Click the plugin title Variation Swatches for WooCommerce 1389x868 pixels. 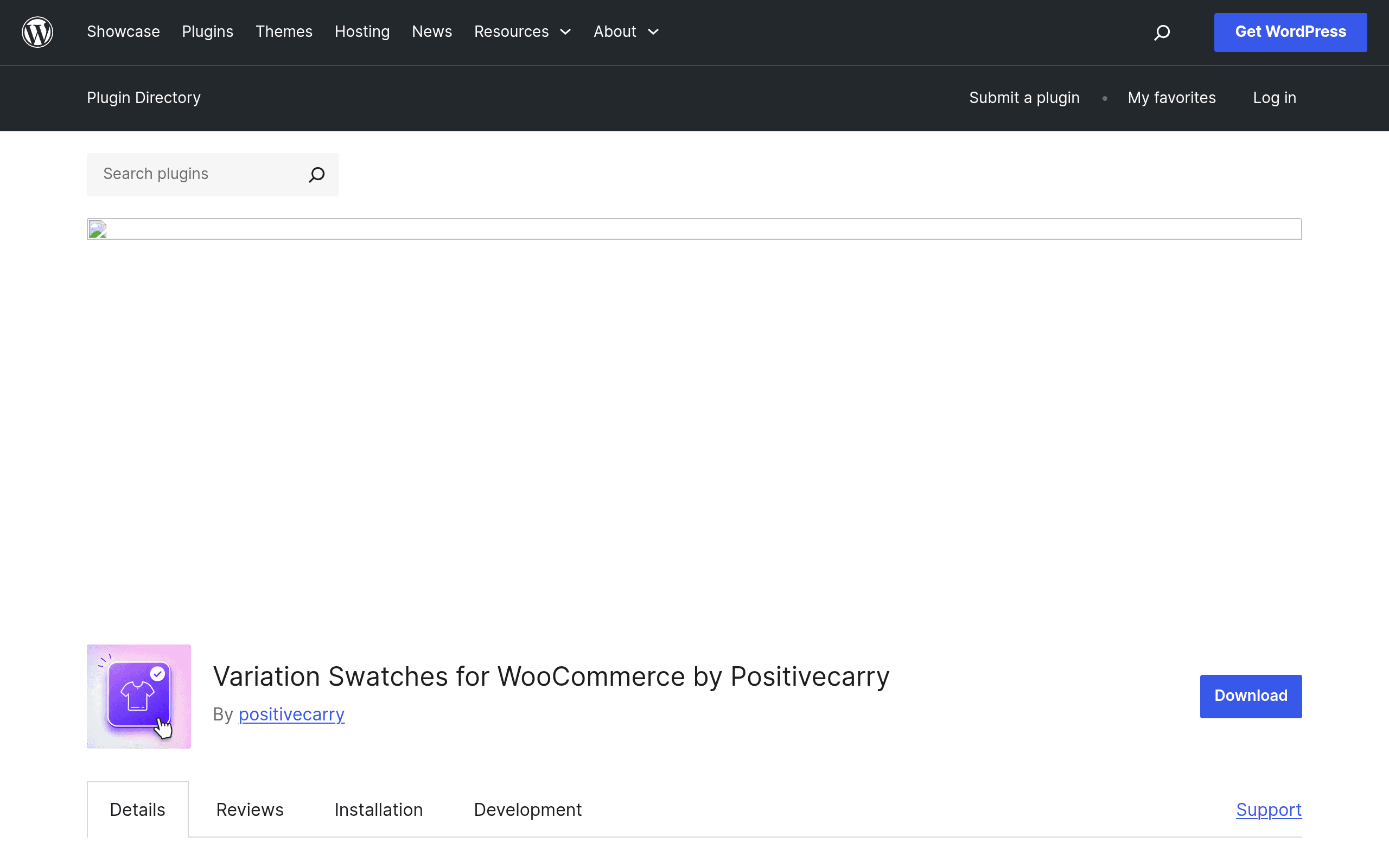551,676
